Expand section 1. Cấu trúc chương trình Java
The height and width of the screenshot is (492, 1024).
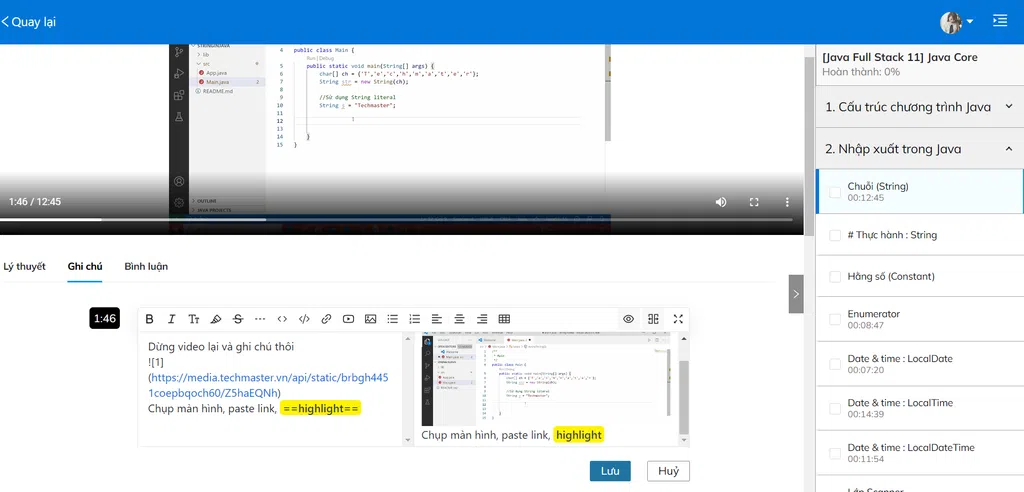pyautogui.click(x=920, y=107)
